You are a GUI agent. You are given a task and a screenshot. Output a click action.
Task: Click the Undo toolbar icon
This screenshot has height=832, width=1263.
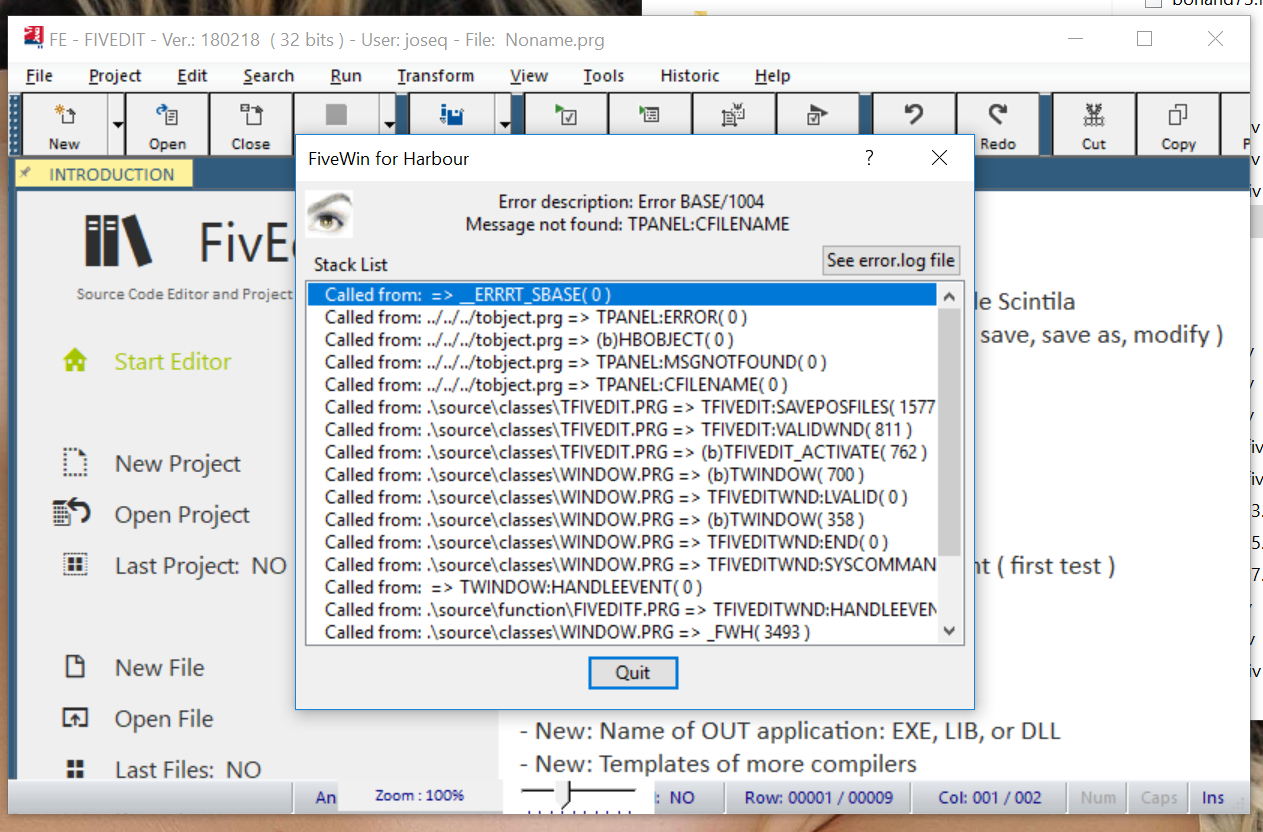(x=913, y=114)
